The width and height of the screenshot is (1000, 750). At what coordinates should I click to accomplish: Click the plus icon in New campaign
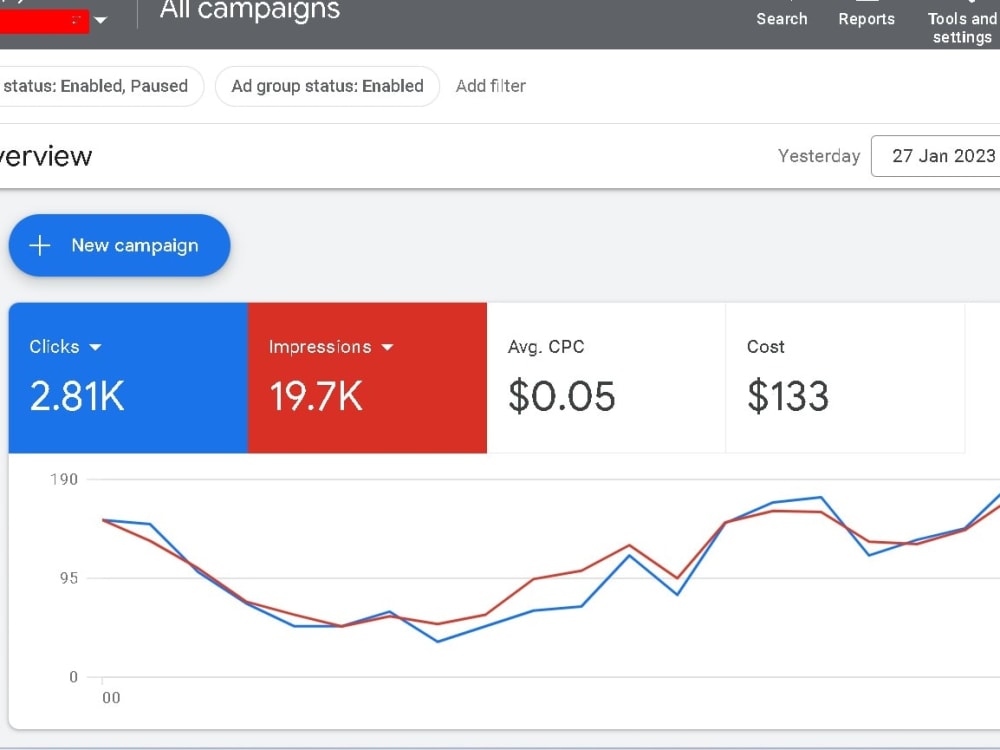[40, 246]
